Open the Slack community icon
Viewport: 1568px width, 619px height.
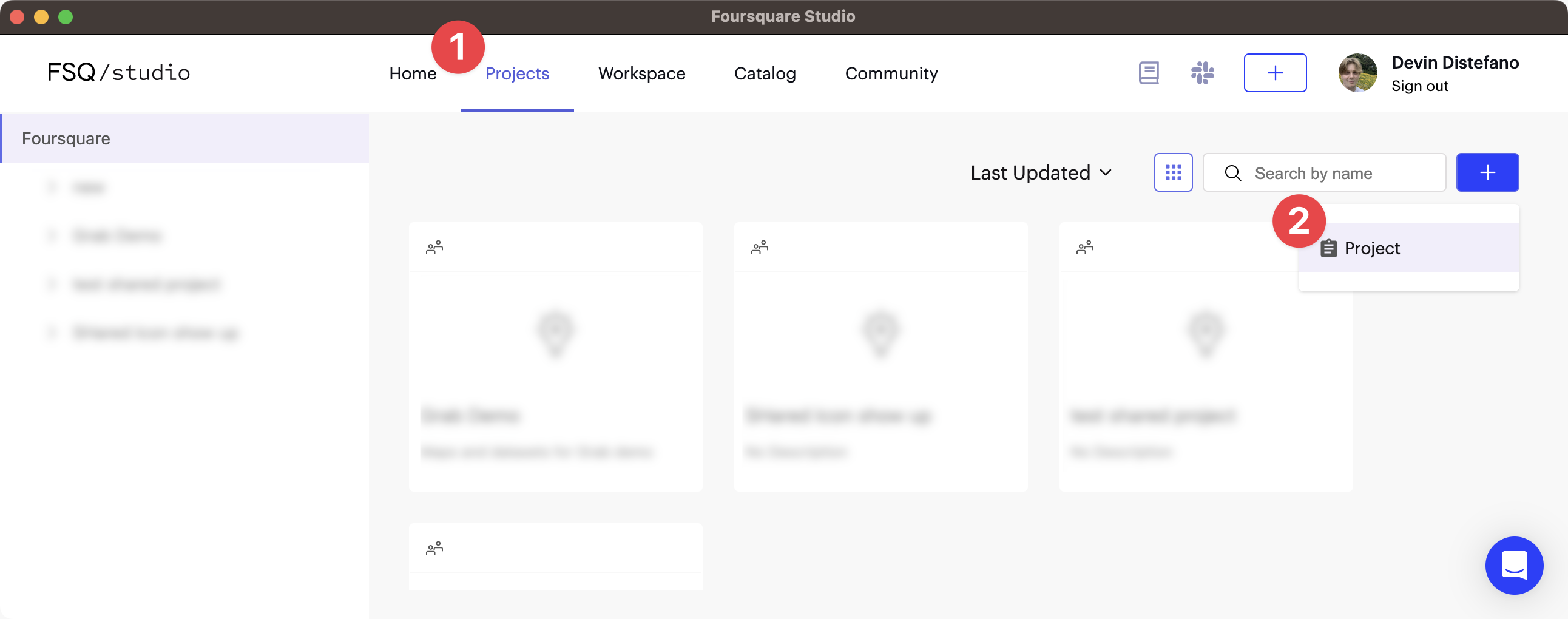[x=1202, y=73]
